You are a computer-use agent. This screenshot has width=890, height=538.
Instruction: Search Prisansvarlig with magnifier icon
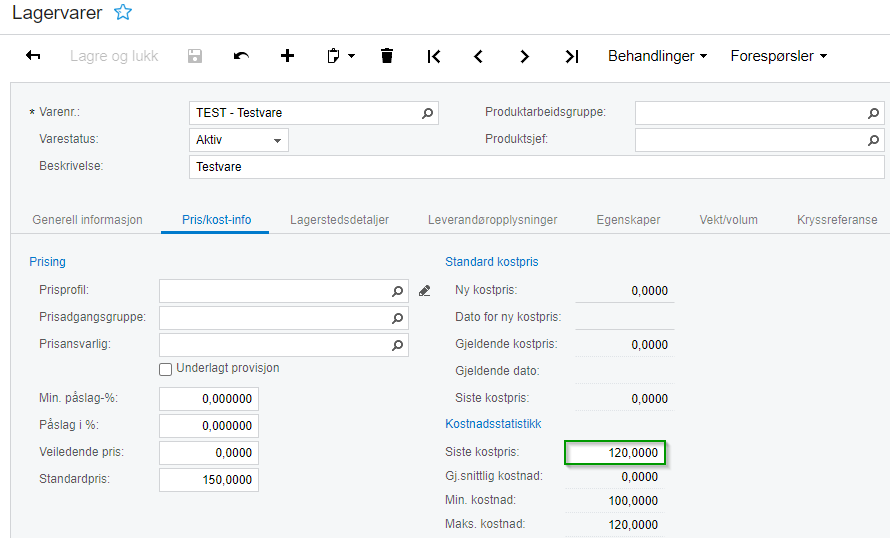pyautogui.click(x=397, y=345)
